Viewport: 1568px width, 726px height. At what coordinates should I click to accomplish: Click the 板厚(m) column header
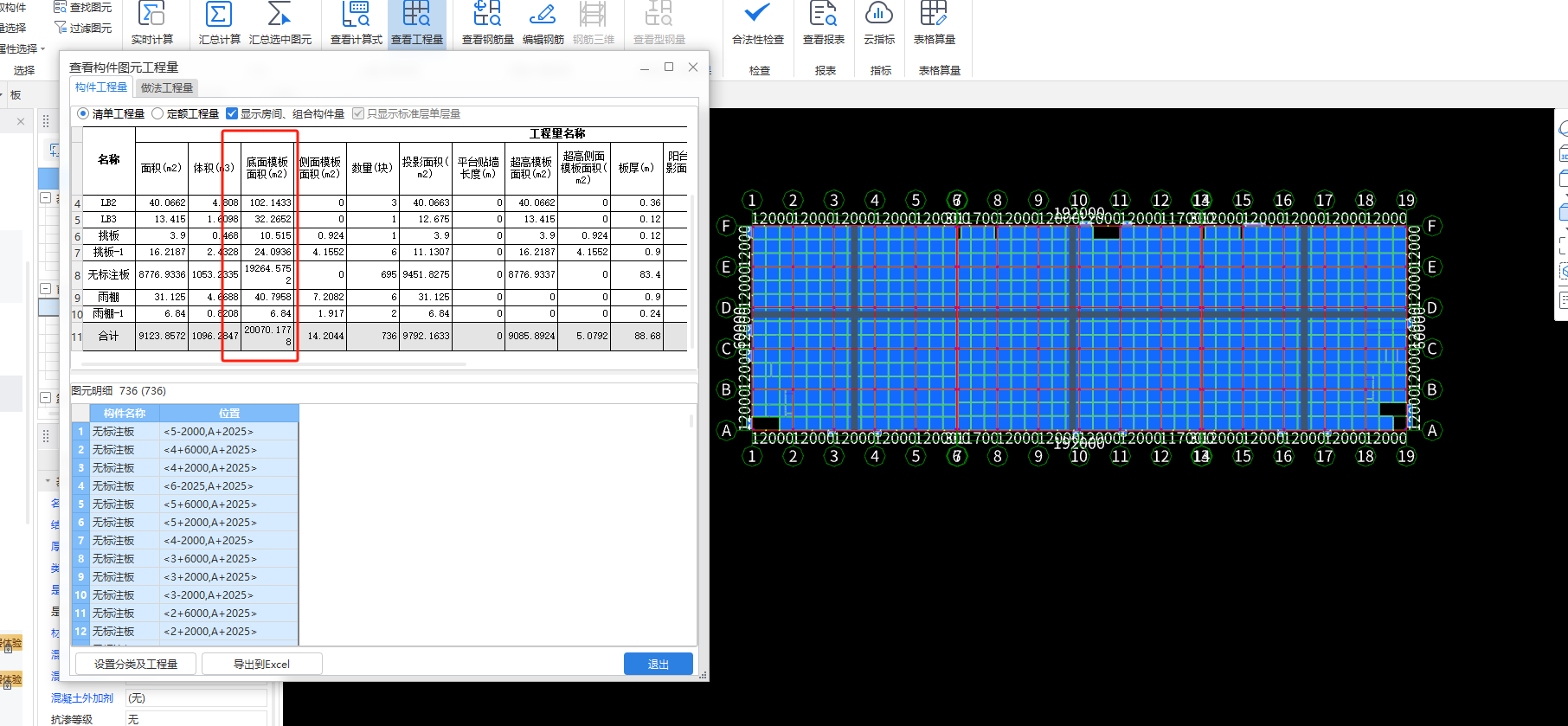(x=637, y=168)
